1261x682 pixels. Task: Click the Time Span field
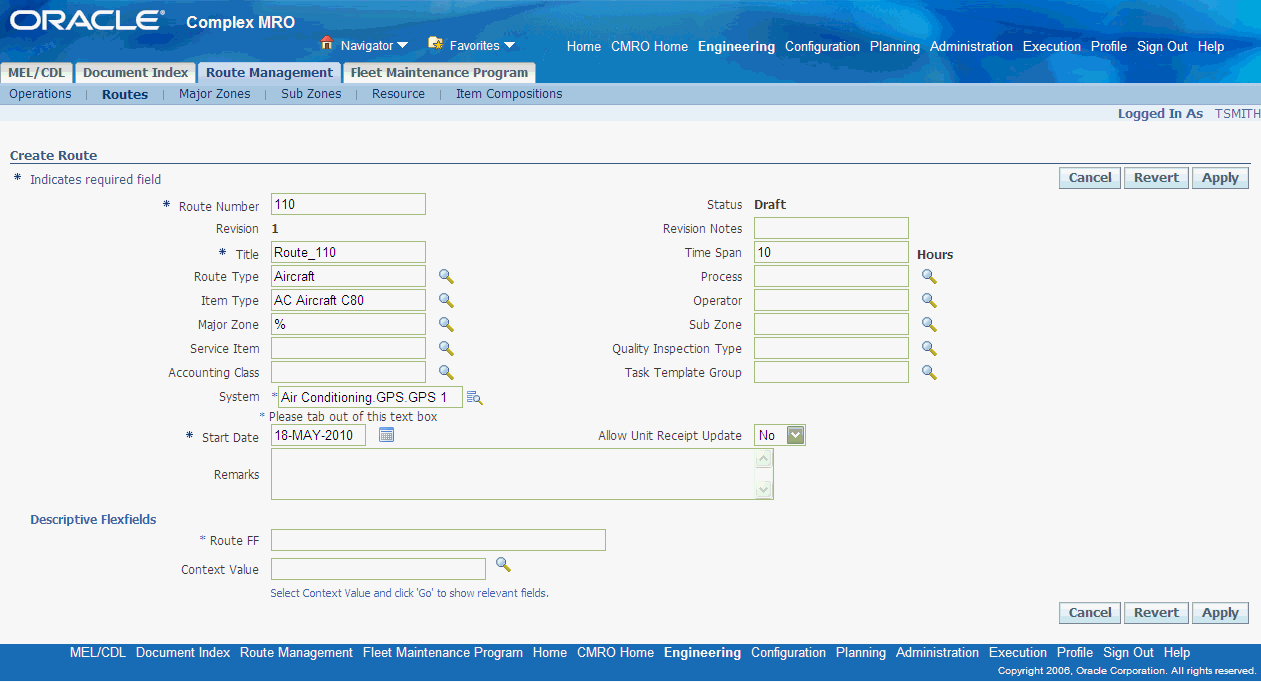(831, 252)
